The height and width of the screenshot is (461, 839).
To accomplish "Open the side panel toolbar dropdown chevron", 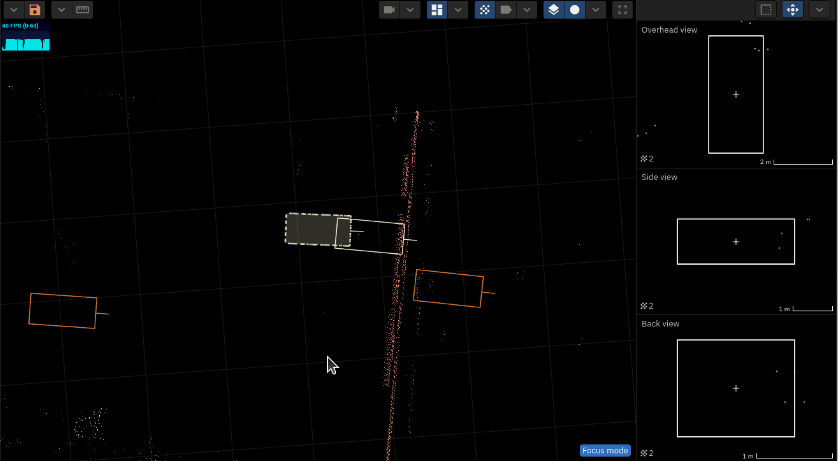I will (819, 10).
